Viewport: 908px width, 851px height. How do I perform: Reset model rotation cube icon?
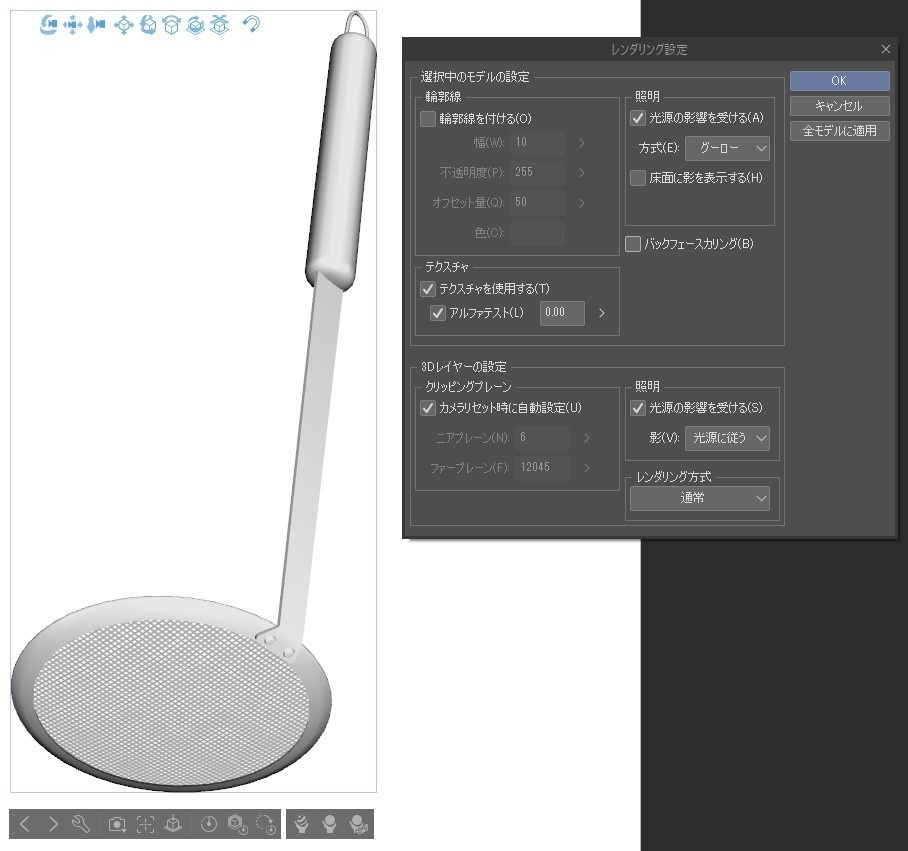pos(237,824)
